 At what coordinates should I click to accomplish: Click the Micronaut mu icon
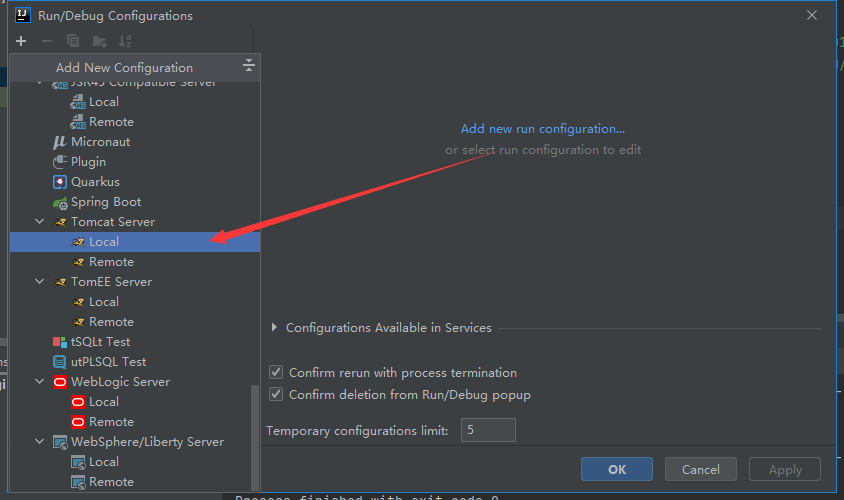coord(60,142)
